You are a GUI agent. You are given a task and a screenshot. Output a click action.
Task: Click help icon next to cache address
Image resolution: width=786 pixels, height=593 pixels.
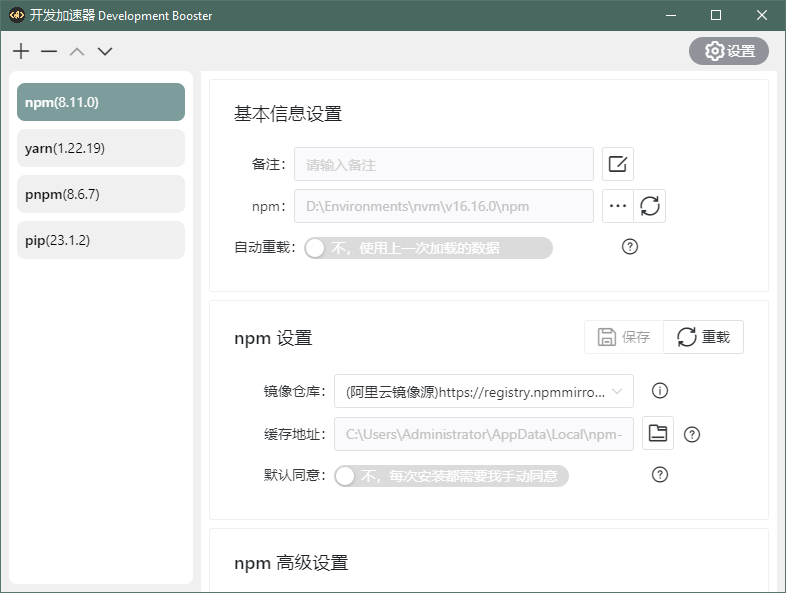(x=691, y=434)
